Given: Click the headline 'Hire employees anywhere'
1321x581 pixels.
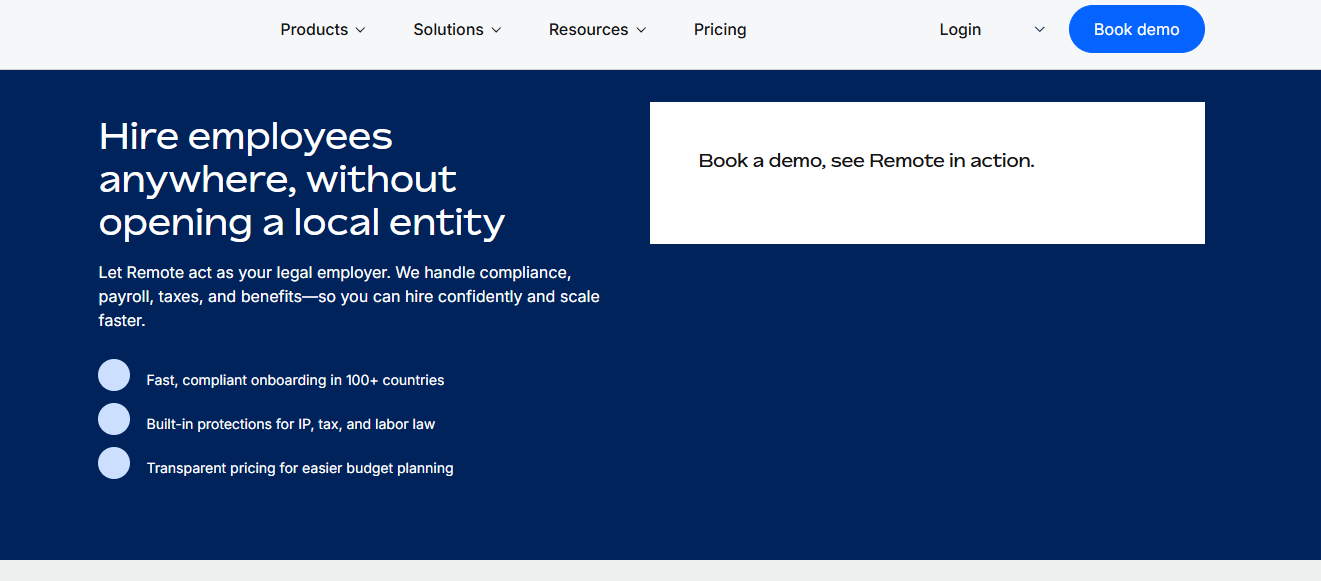Looking at the screenshot, I should click(x=300, y=178).
